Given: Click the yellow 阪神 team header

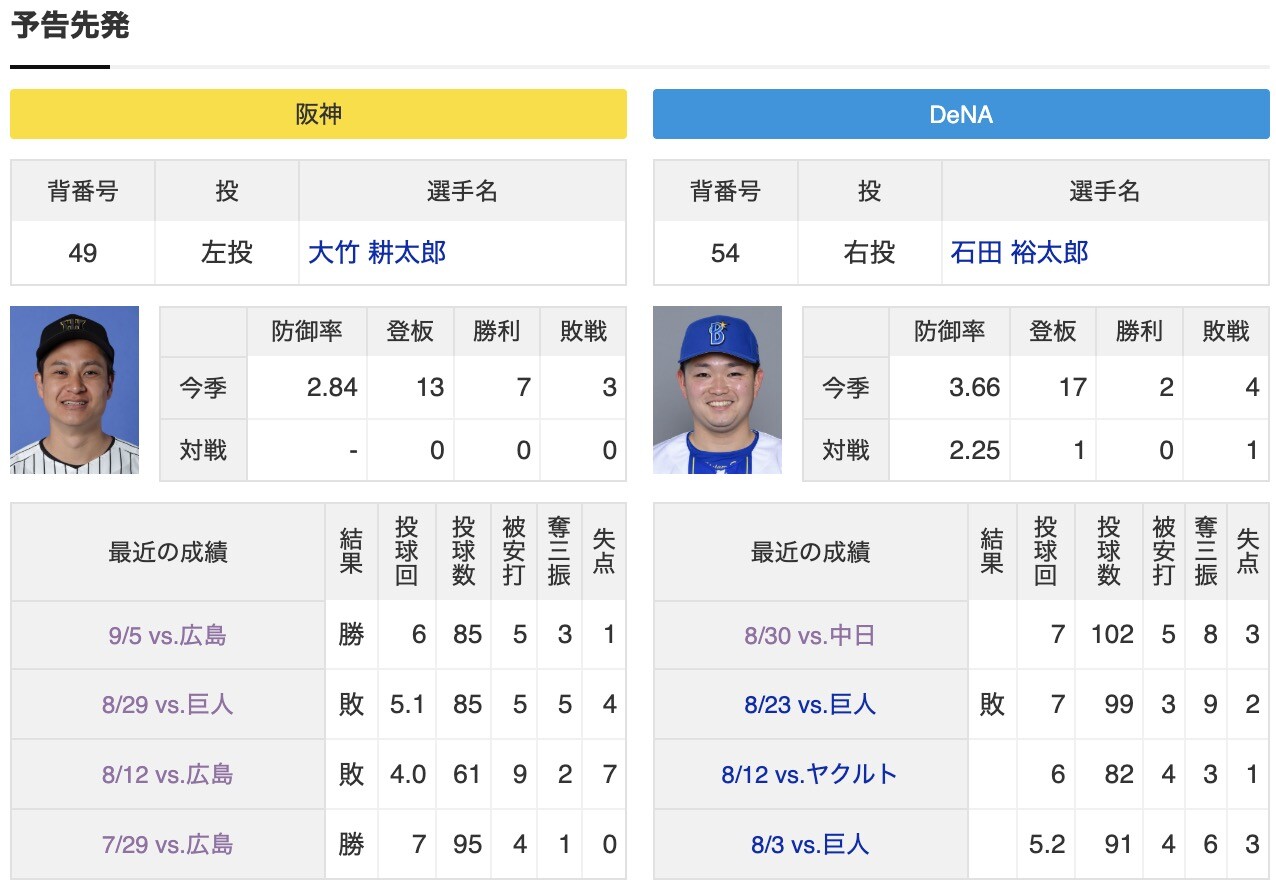Looking at the screenshot, I should [x=318, y=114].
